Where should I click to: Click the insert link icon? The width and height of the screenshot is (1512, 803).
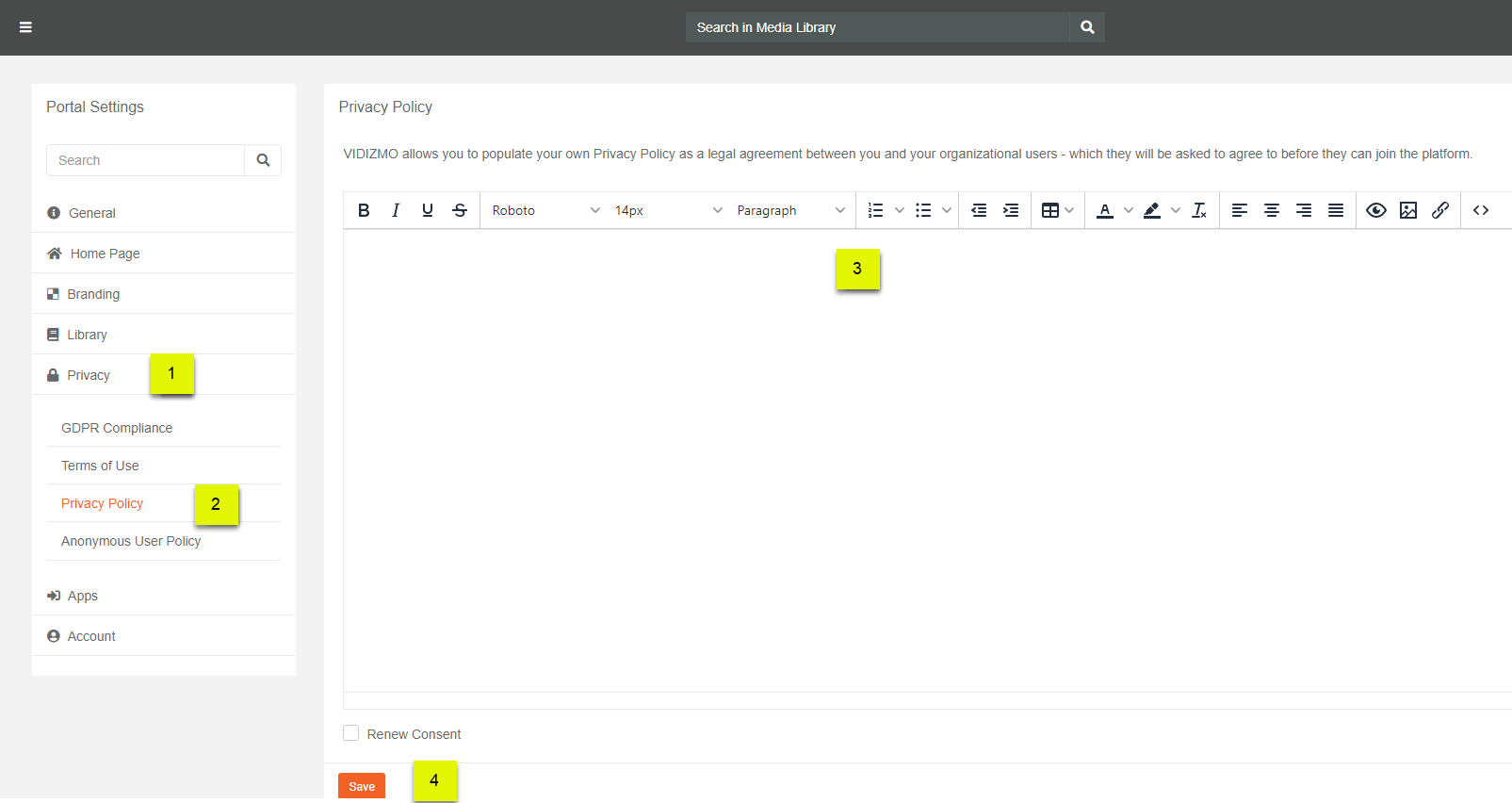pyautogui.click(x=1440, y=210)
